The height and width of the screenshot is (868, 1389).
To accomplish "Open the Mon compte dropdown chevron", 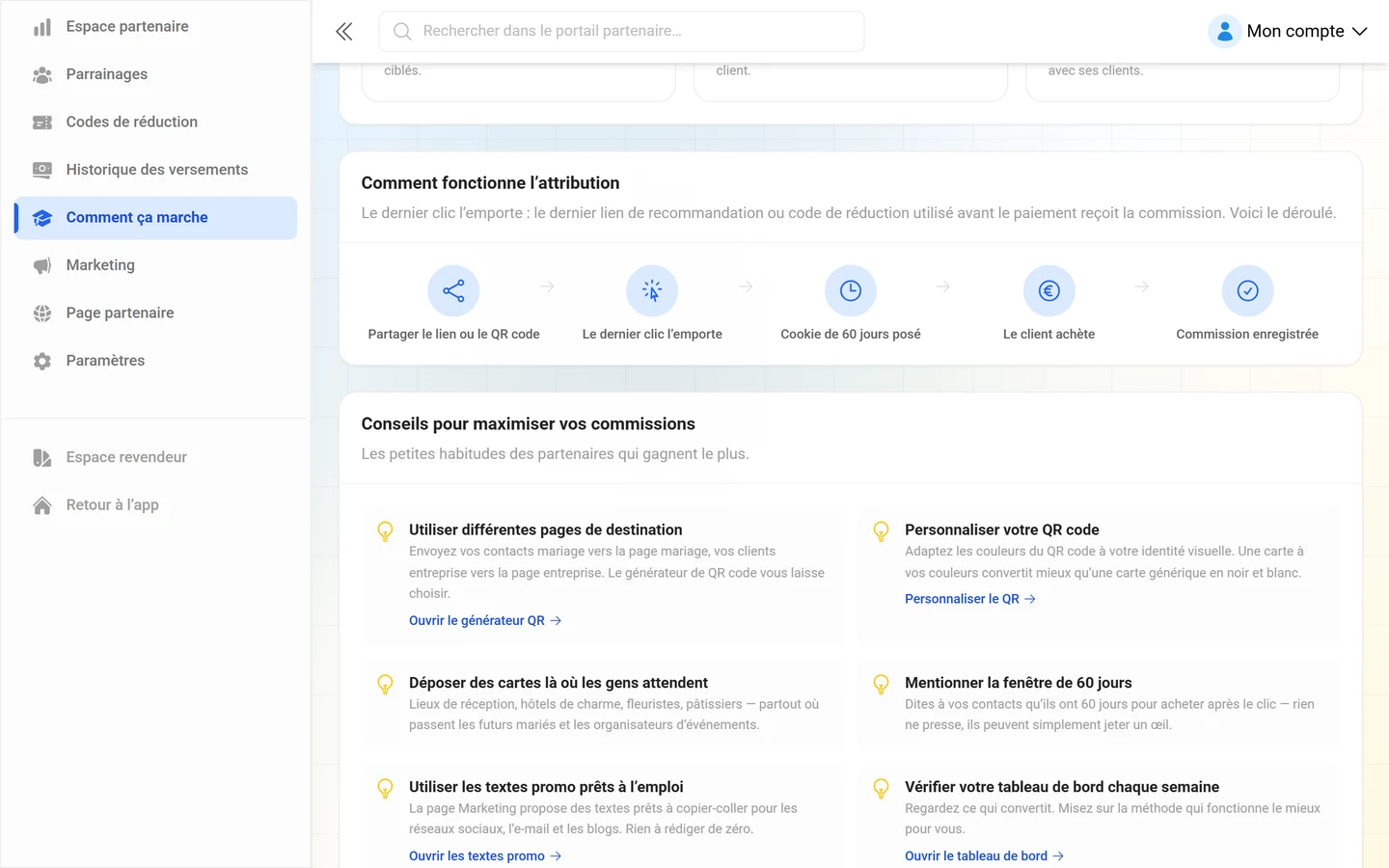I will pyautogui.click(x=1360, y=32).
